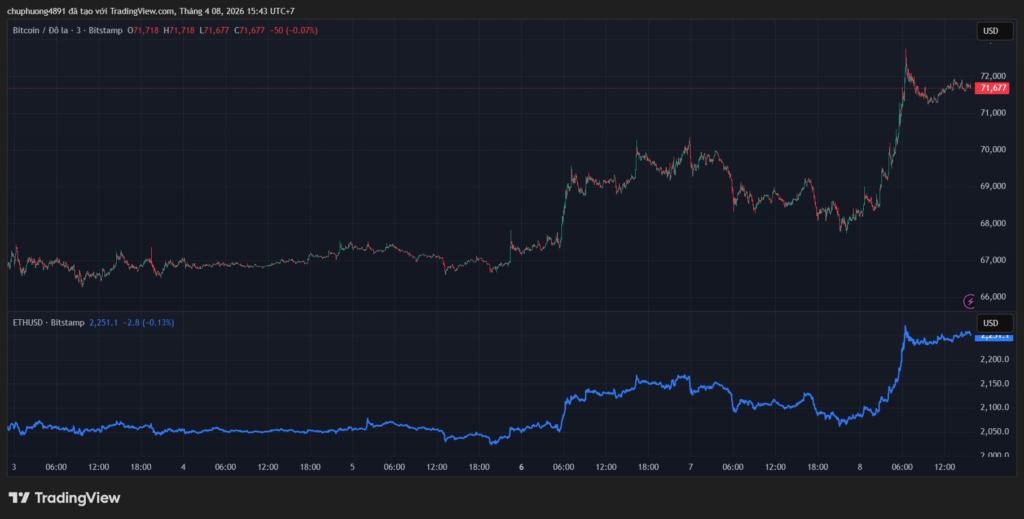Select the ETHUSD · Bitstamp legend label

tap(47, 323)
